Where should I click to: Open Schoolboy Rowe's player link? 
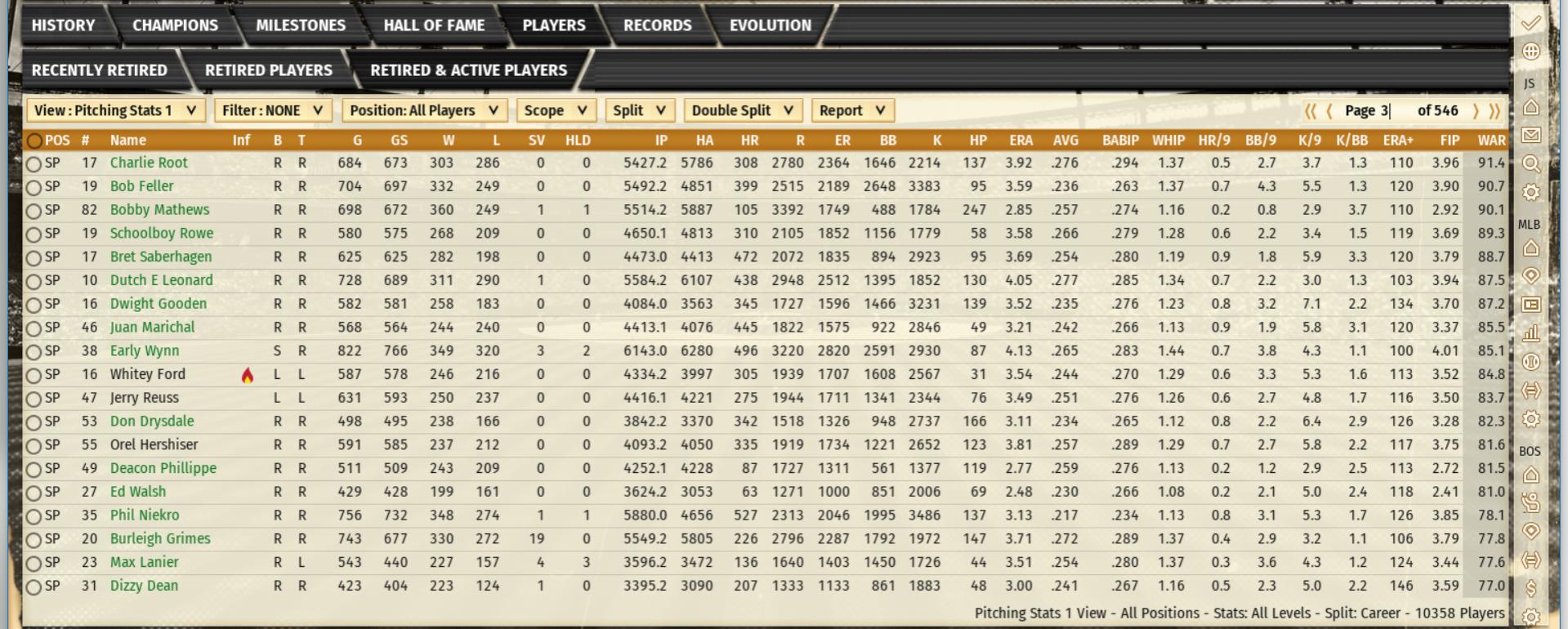[162, 234]
